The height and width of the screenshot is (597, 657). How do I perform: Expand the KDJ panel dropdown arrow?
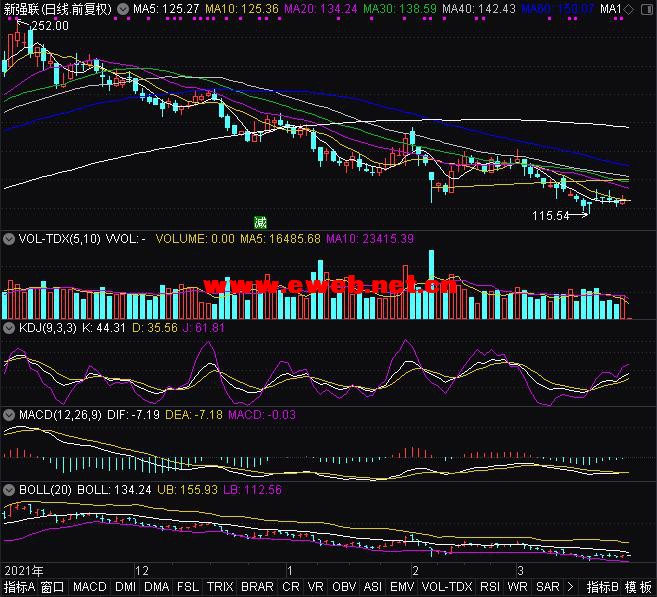click(x=11, y=327)
